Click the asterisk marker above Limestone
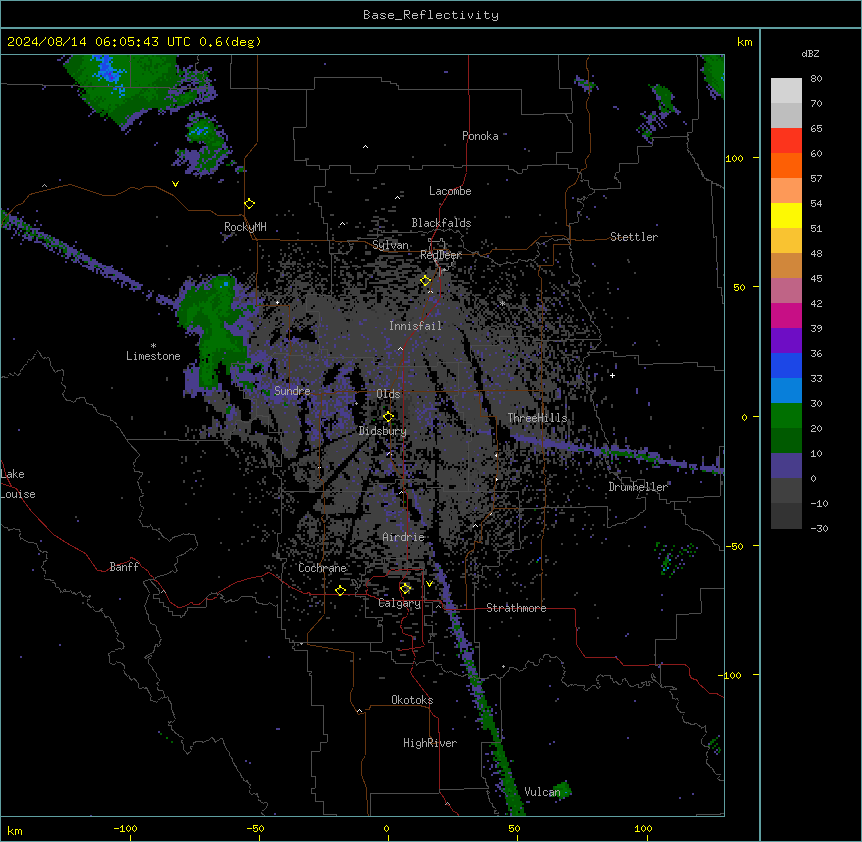The width and height of the screenshot is (862, 842). pyautogui.click(x=153, y=346)
